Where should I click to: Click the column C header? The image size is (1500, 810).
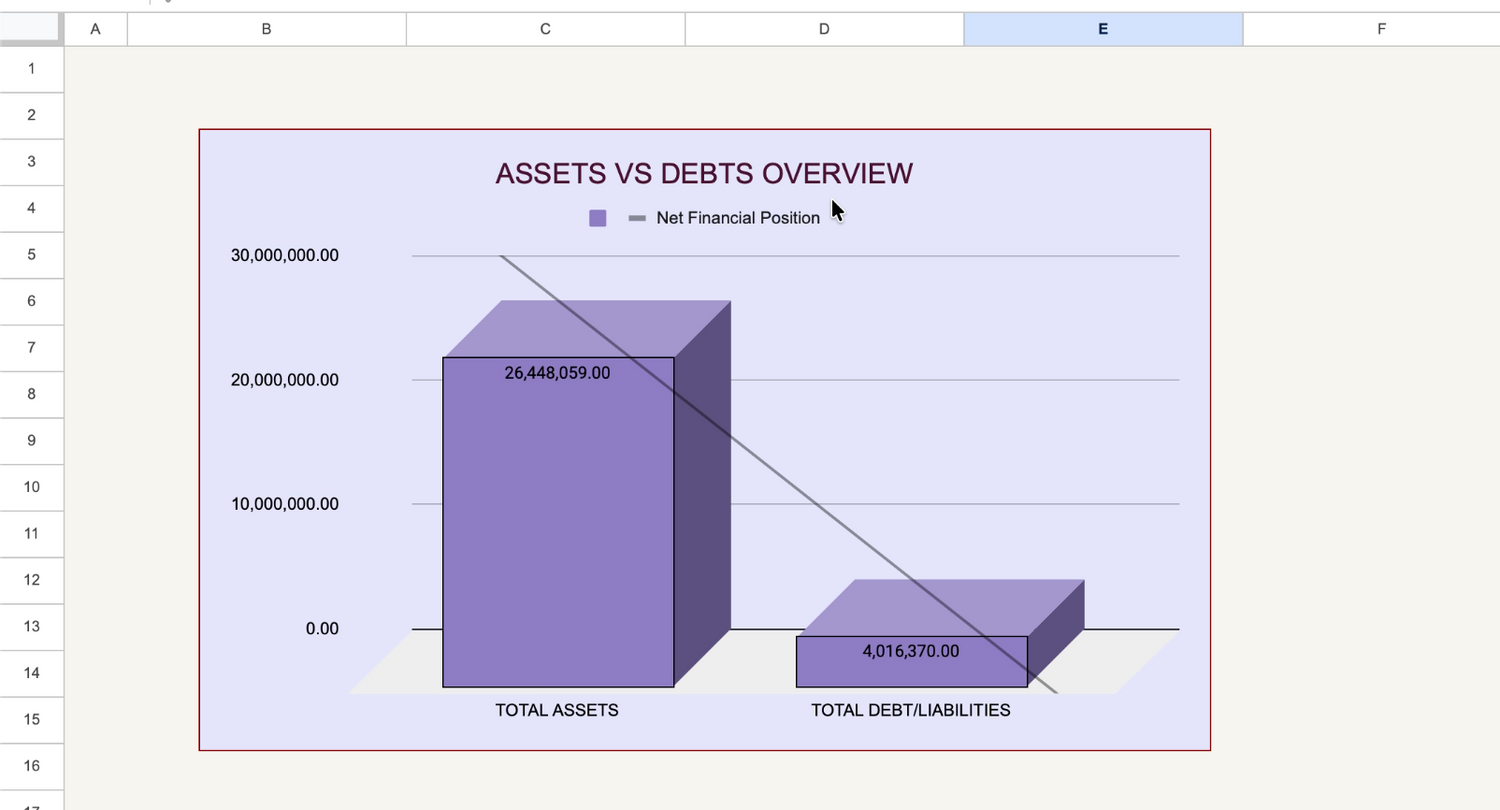tap(545, 30)
